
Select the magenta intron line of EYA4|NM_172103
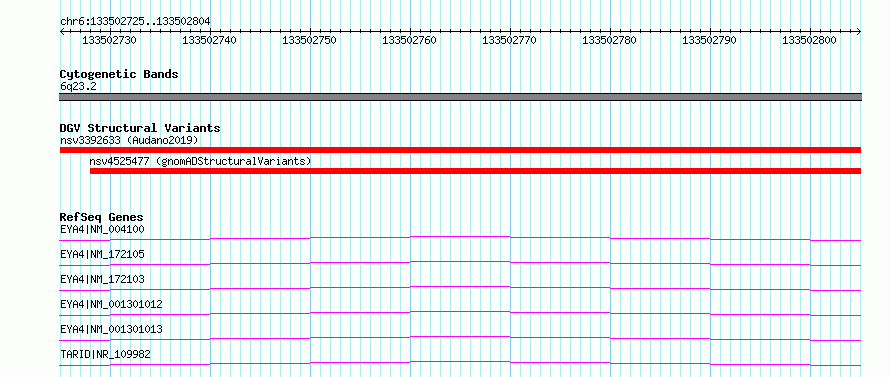(x=460, y=288)
